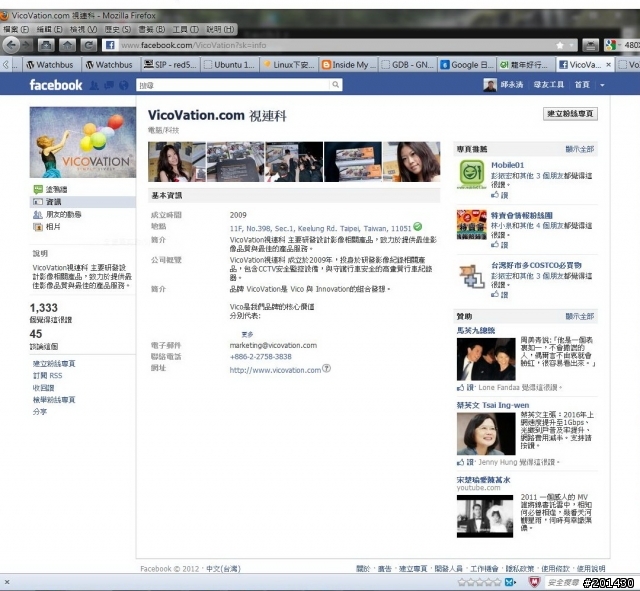Click the youtube.com video thumbnail ad

[x=485, y=516]
